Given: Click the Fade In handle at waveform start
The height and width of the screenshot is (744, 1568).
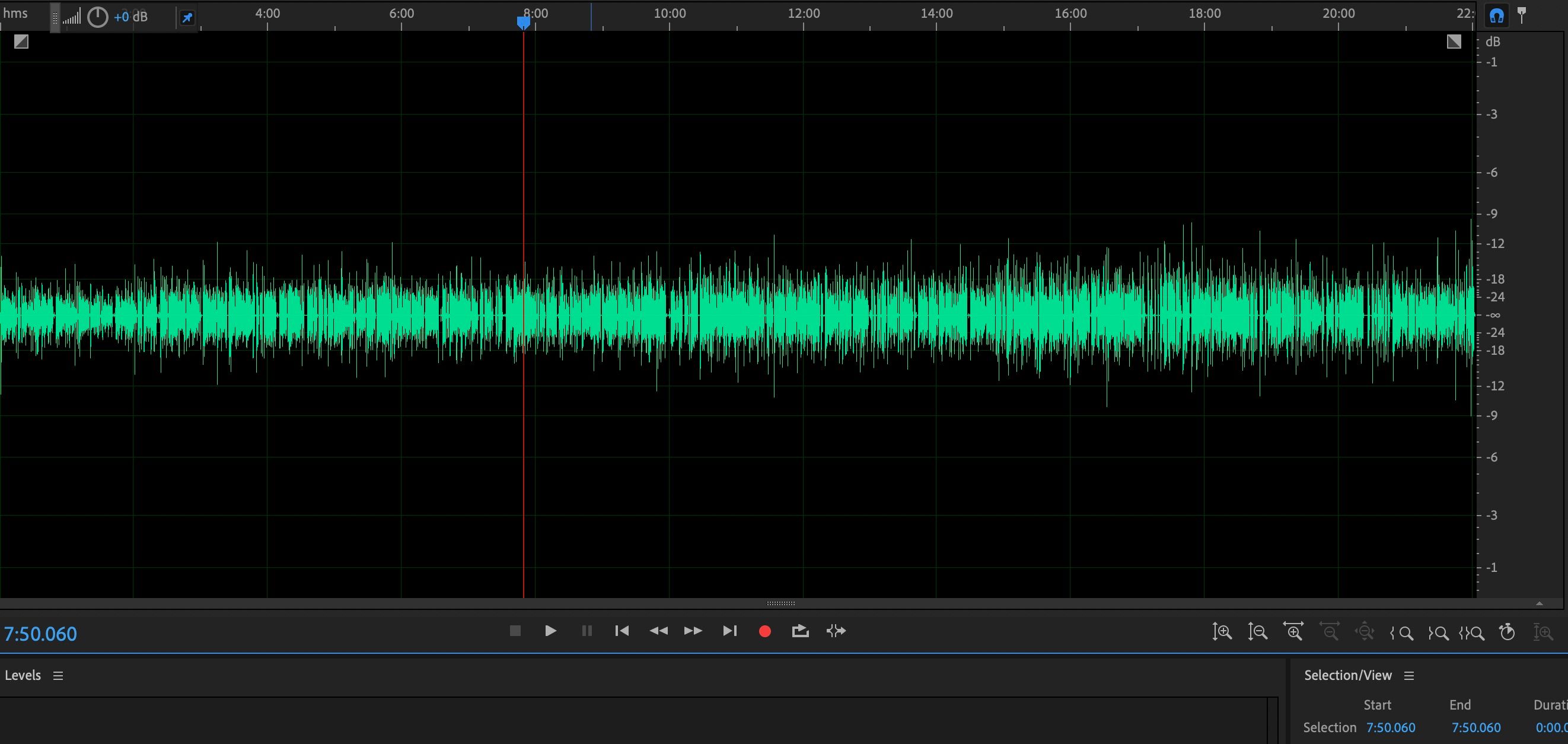Looking at the screenshot, I should 21,42.
